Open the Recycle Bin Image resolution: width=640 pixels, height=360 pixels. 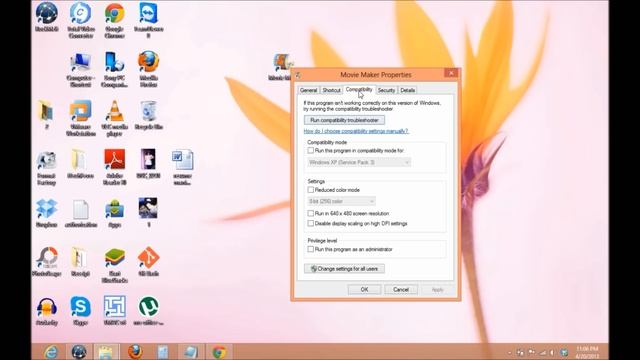click(x=148, y=115)
